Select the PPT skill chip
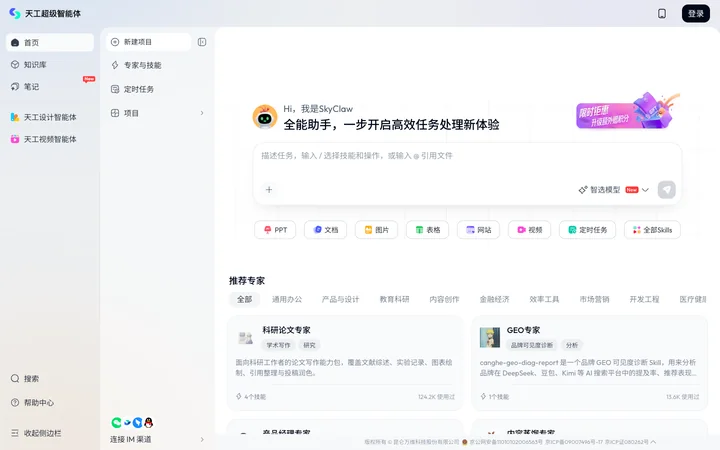 pyautogui.click(x=275, y=230)
